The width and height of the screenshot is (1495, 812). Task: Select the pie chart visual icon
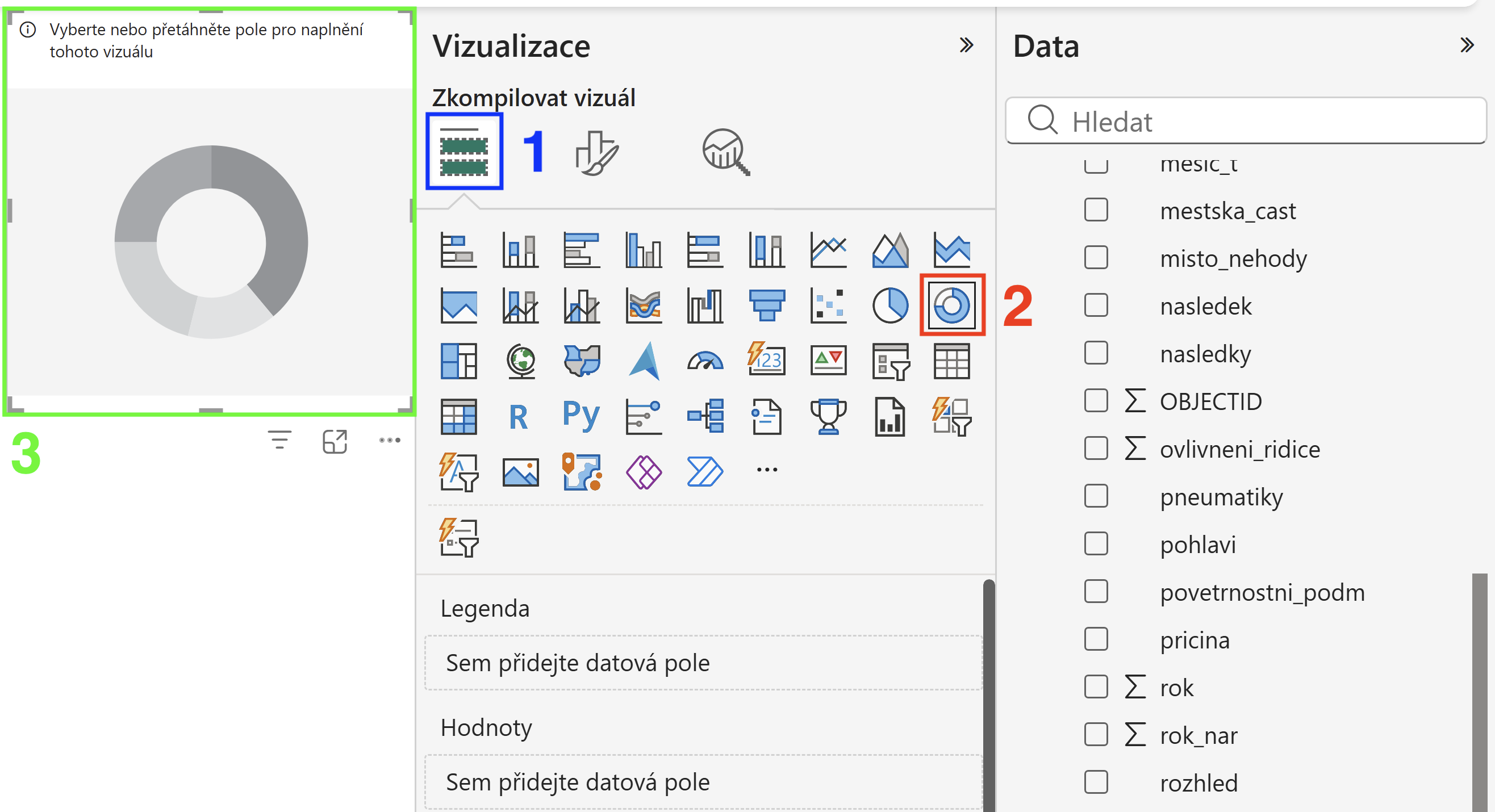[x=890, y=305]
